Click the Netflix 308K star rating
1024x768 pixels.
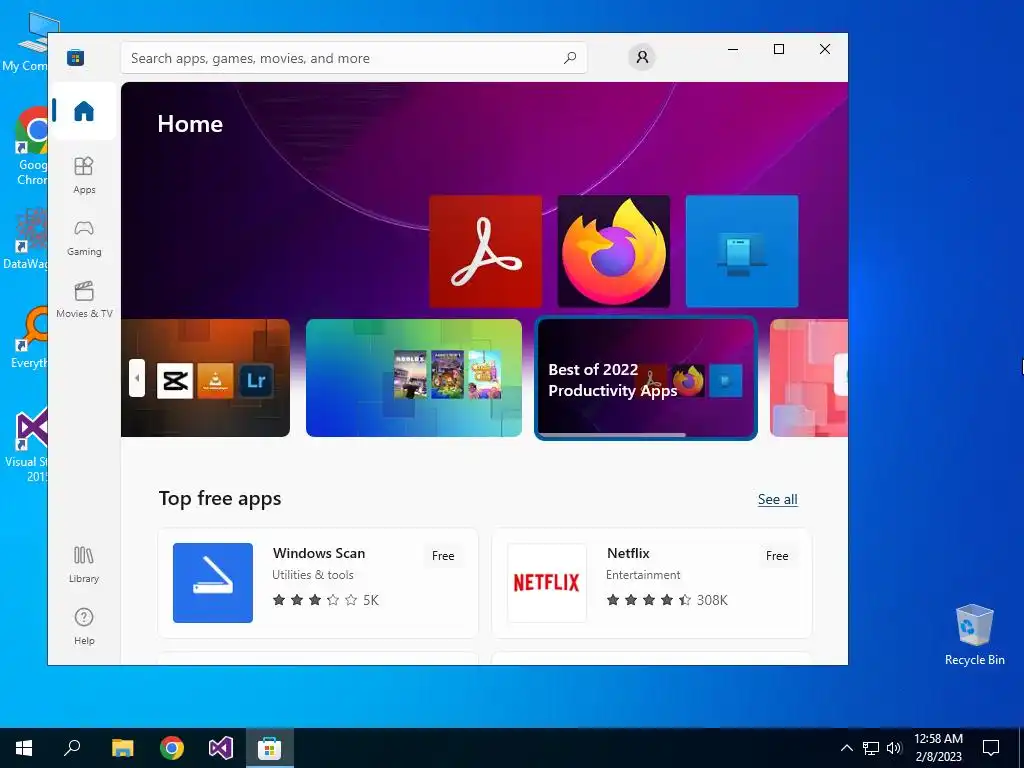[x=667, y=600]
